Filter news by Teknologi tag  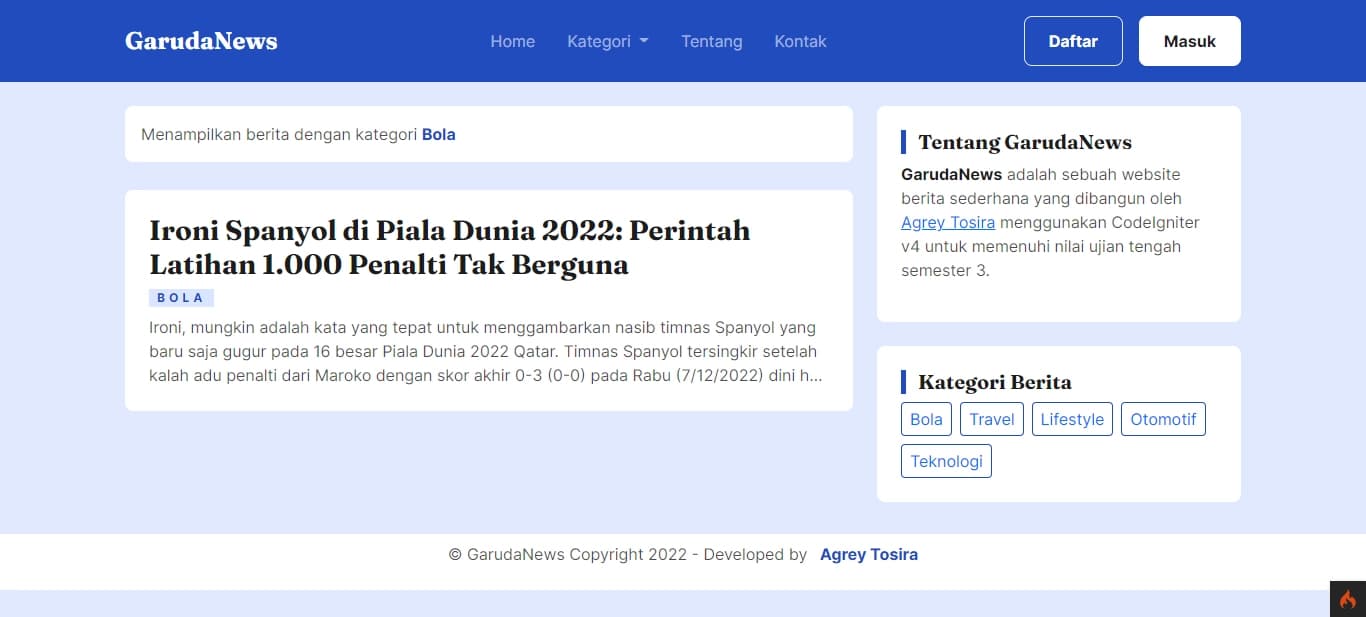[x=946, y=461]
